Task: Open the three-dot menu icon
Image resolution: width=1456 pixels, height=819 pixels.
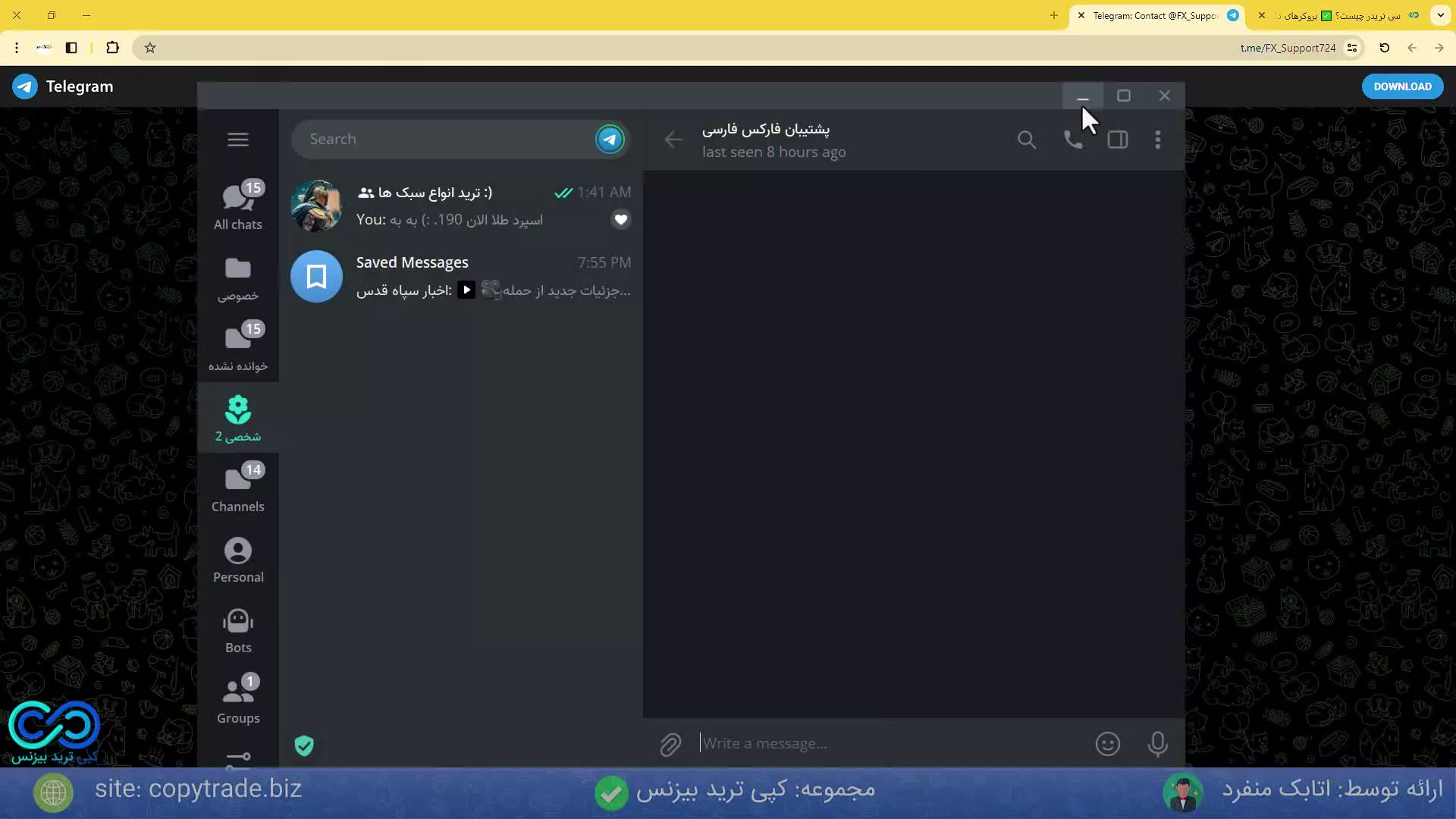Action: [1158, 139]
